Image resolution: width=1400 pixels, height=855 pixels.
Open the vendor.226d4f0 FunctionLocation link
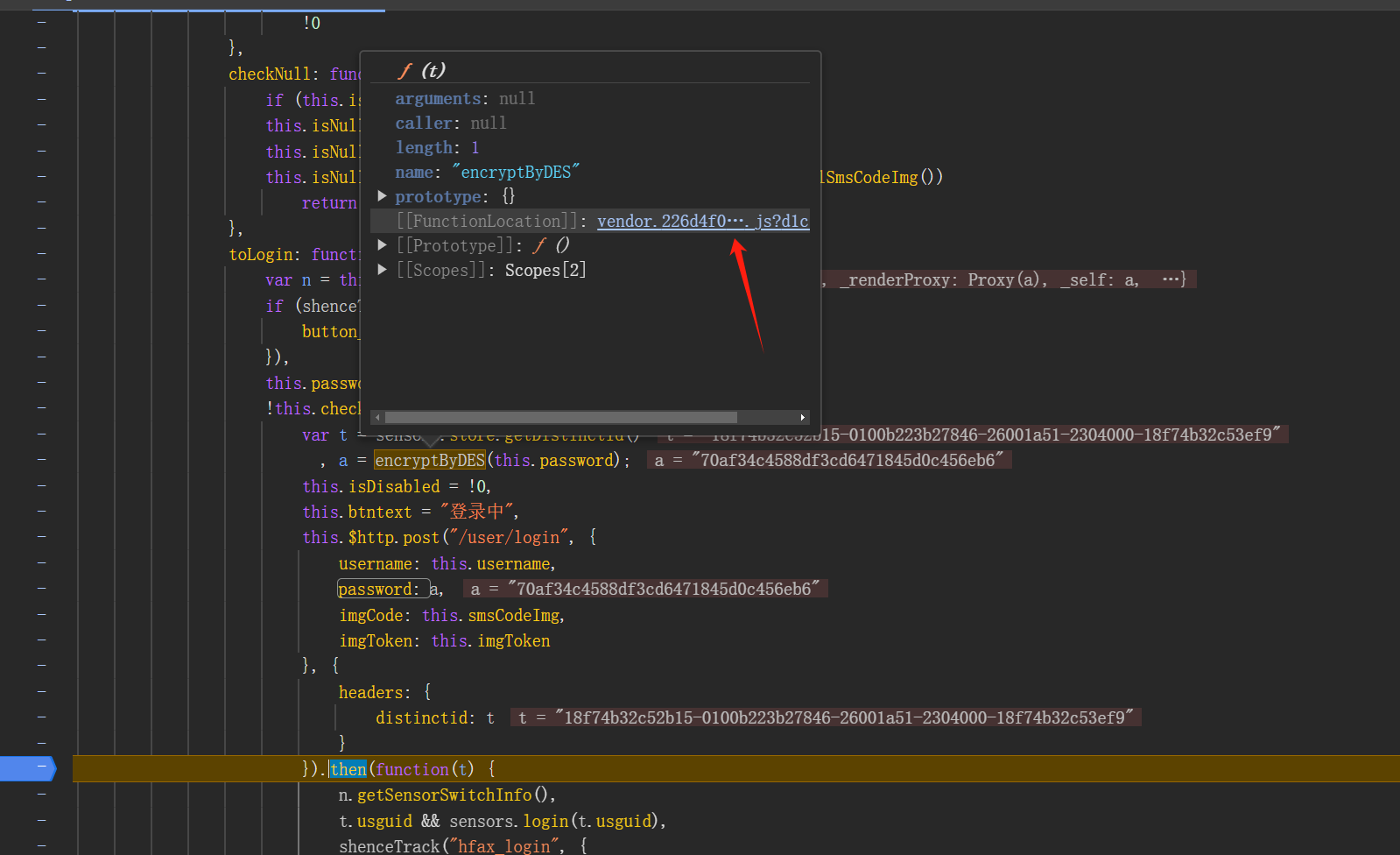coord(703,221)
